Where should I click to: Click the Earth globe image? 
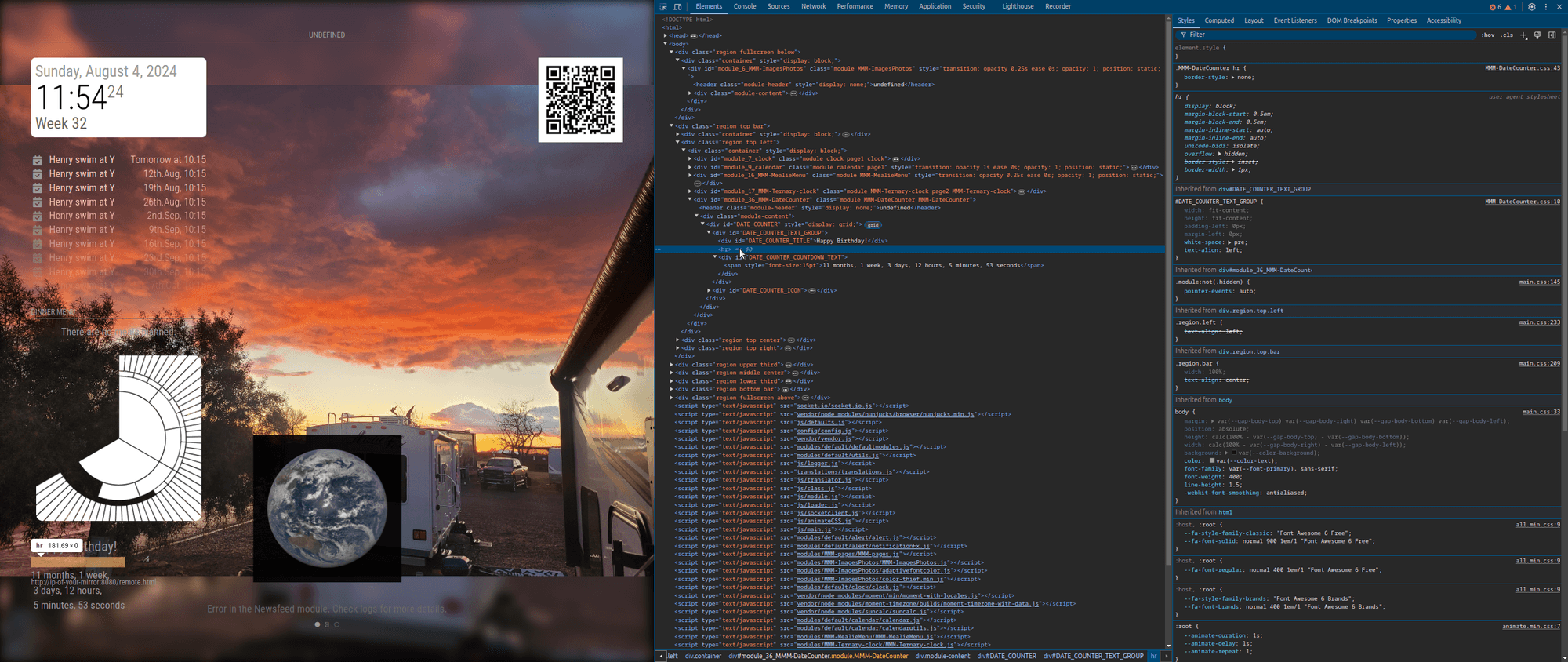coord(327,507)
